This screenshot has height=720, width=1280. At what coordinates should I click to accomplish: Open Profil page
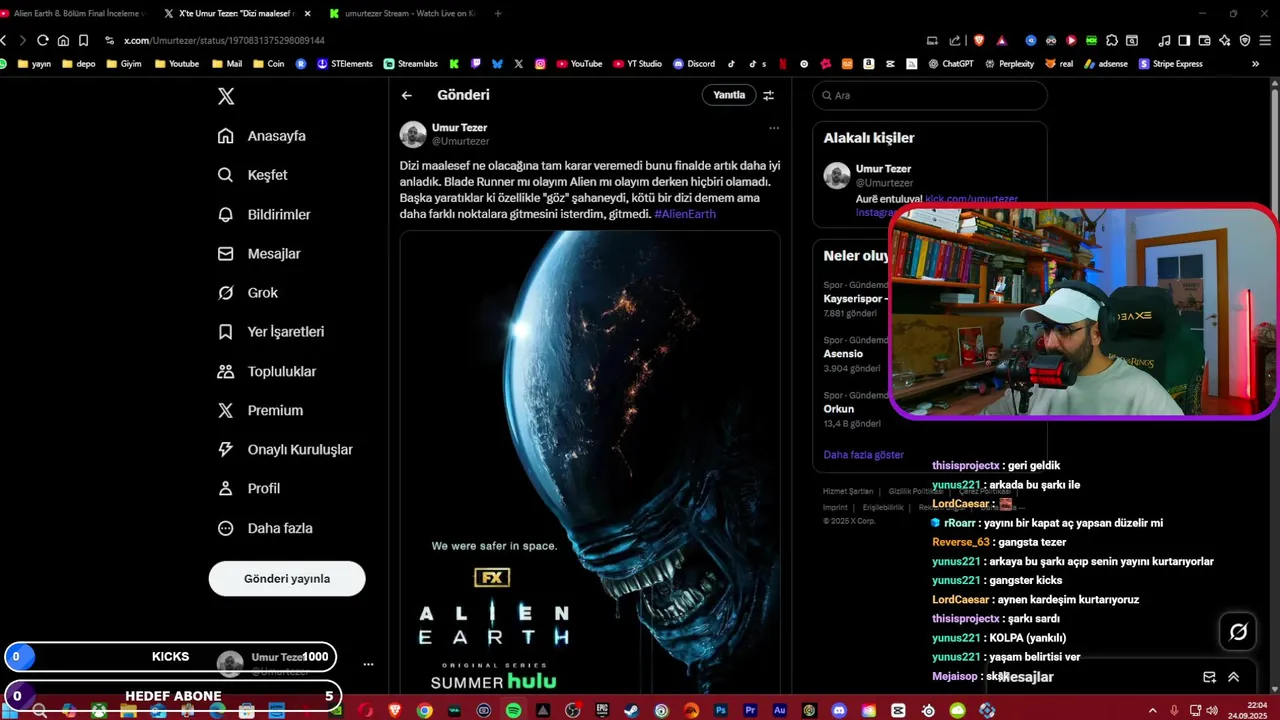click(249, 489)
